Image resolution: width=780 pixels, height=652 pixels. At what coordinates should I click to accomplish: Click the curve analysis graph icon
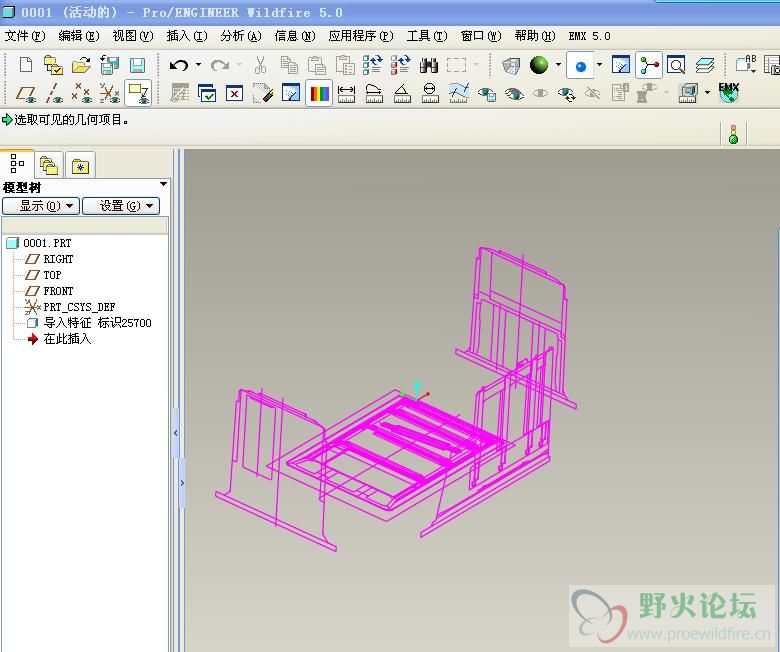click(x=459, y=93)
